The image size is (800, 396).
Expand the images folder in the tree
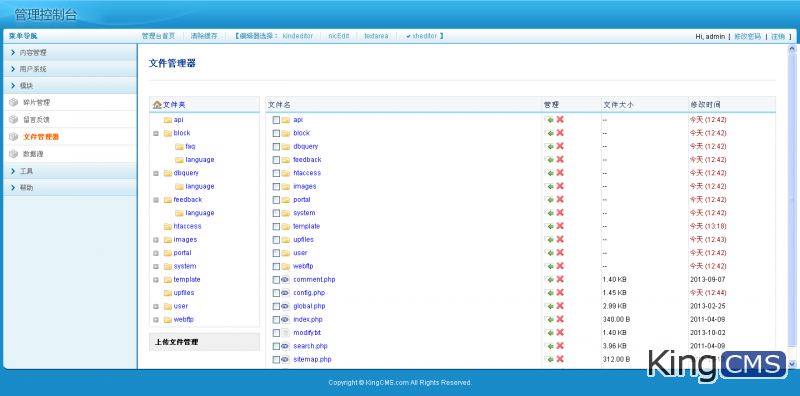156,239
